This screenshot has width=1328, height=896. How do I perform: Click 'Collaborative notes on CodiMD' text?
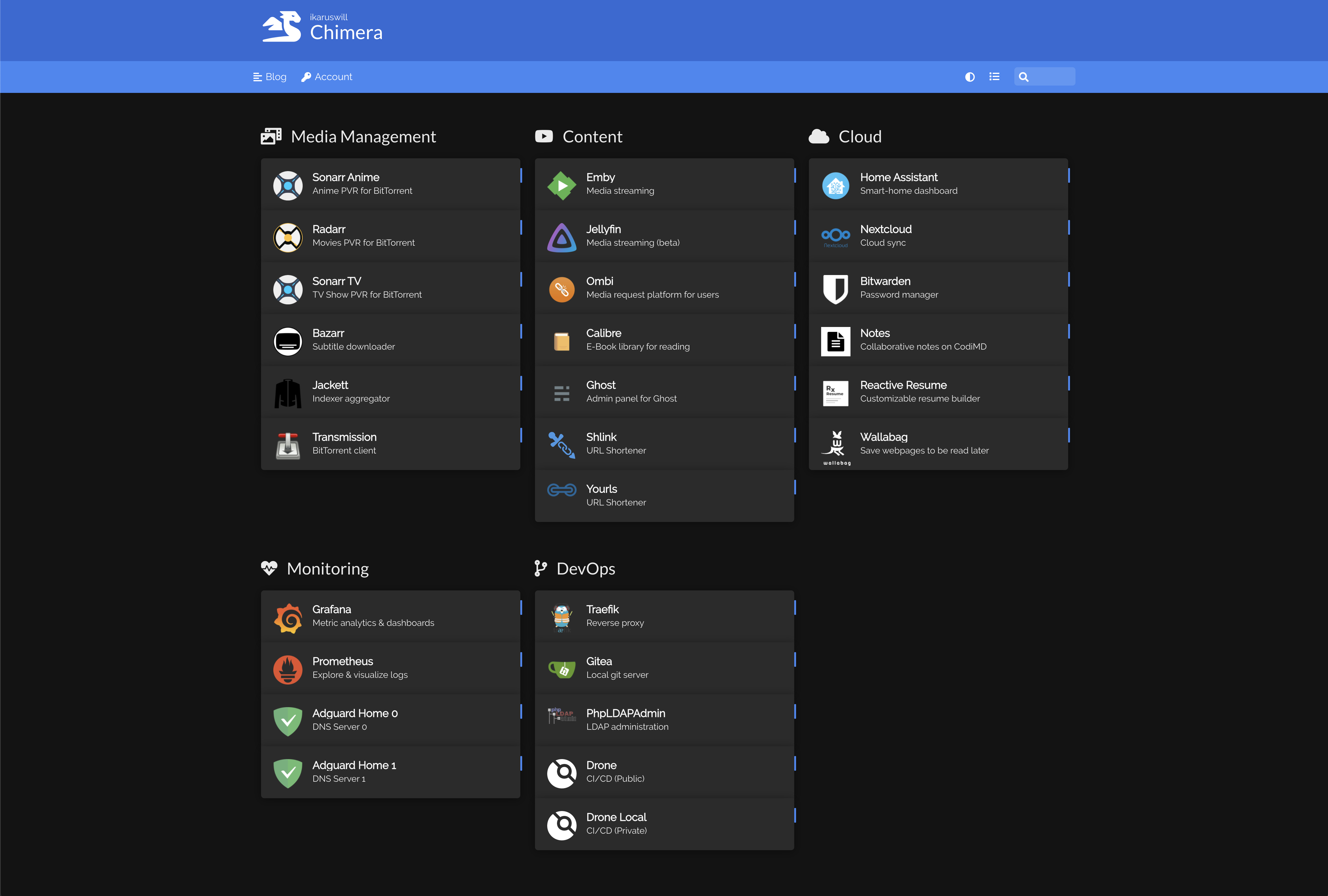(x=924, y=347)
